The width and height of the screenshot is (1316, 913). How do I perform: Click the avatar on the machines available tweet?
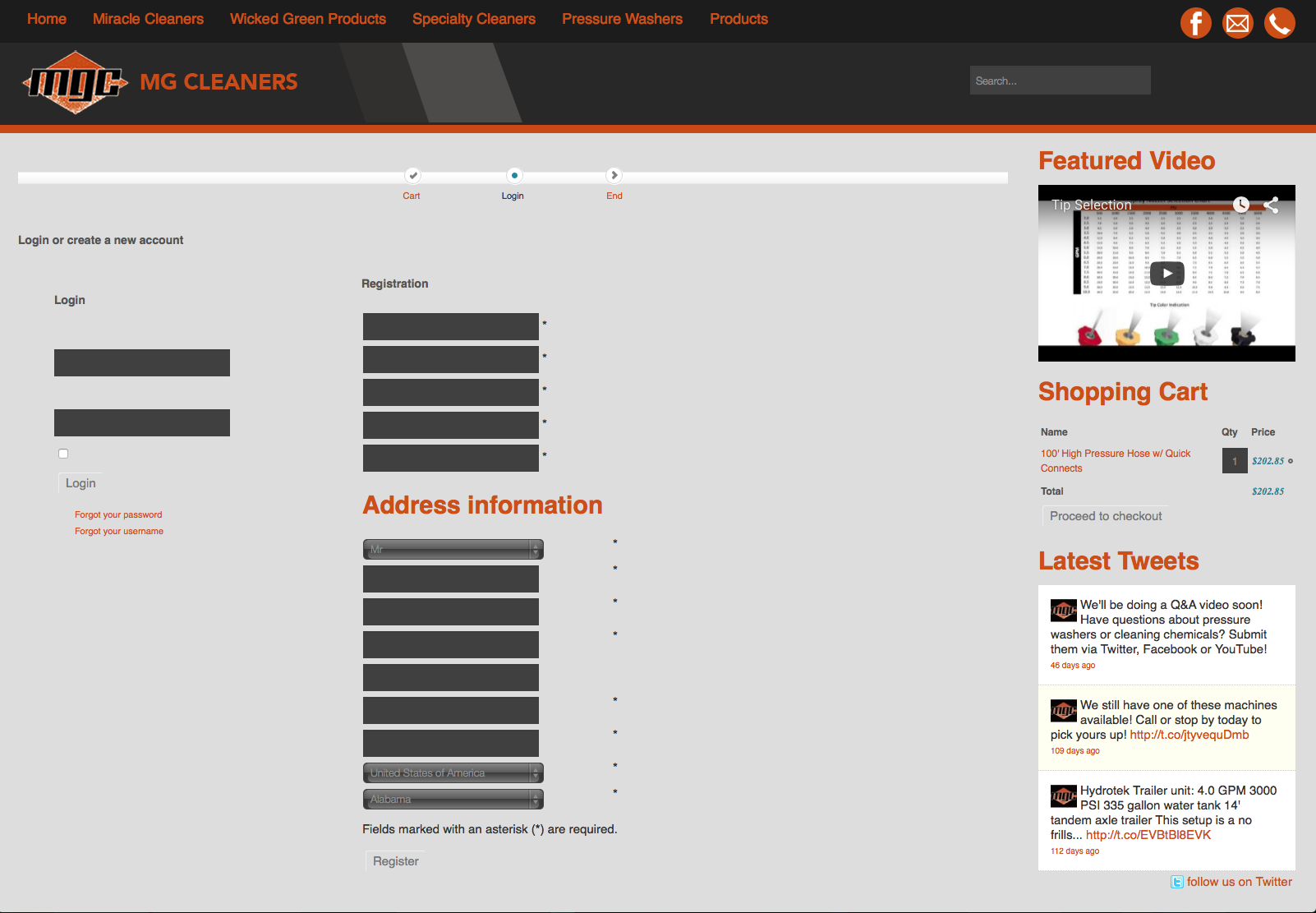(x=1064, y=711)
